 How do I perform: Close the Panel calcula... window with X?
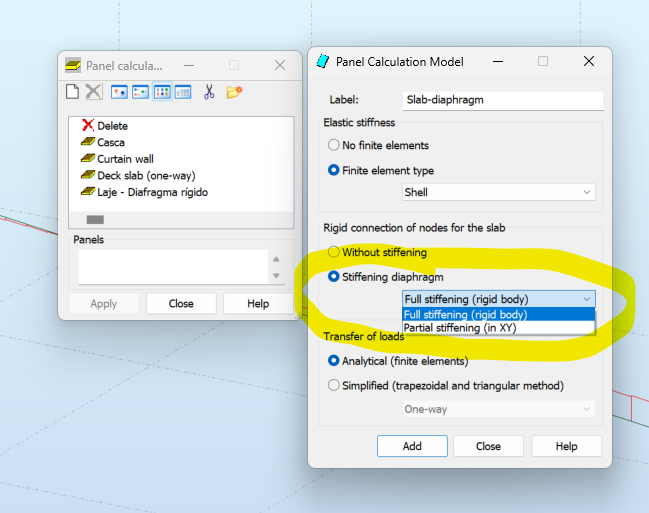(x=280, y=65)
